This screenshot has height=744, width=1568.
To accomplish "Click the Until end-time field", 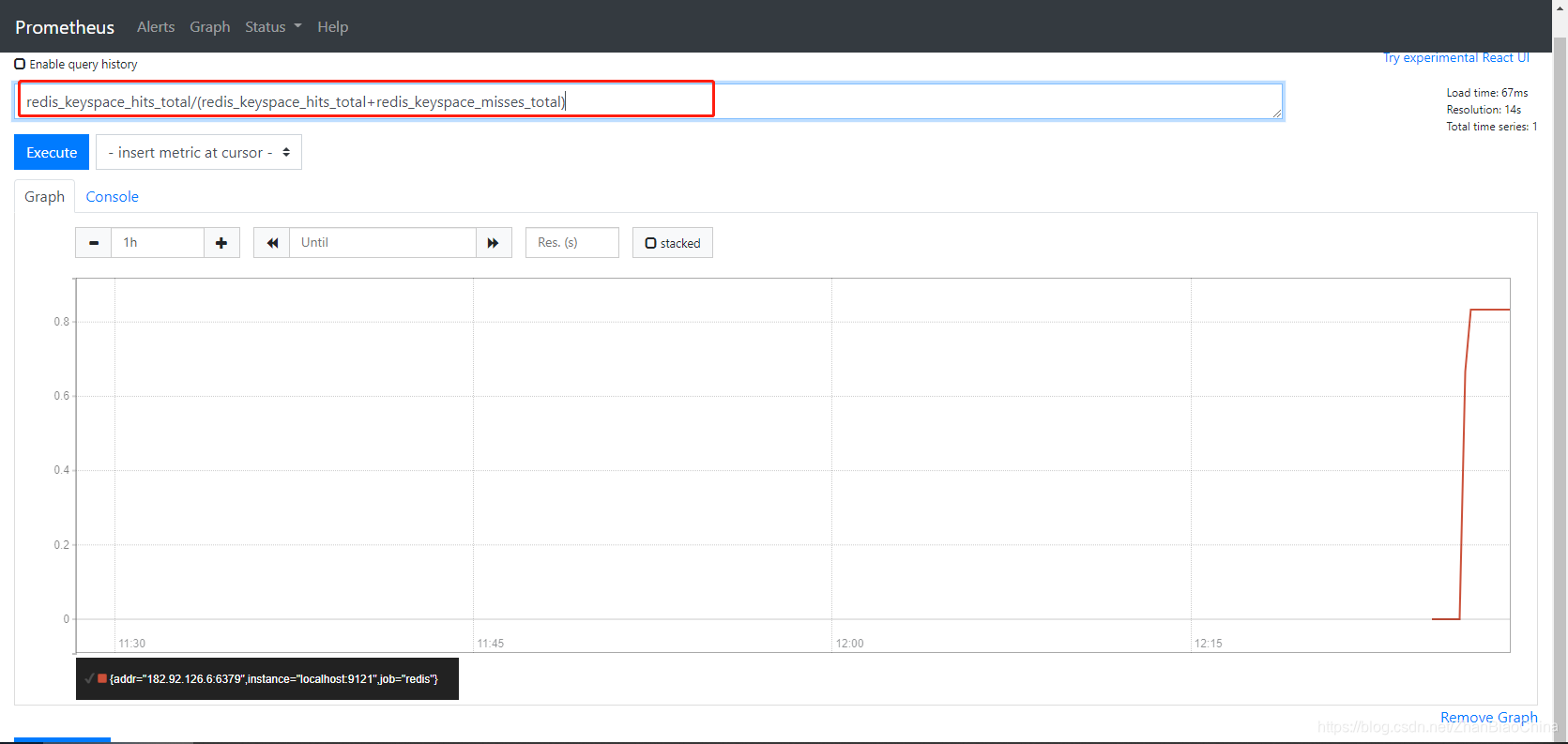I will point(383,243).
